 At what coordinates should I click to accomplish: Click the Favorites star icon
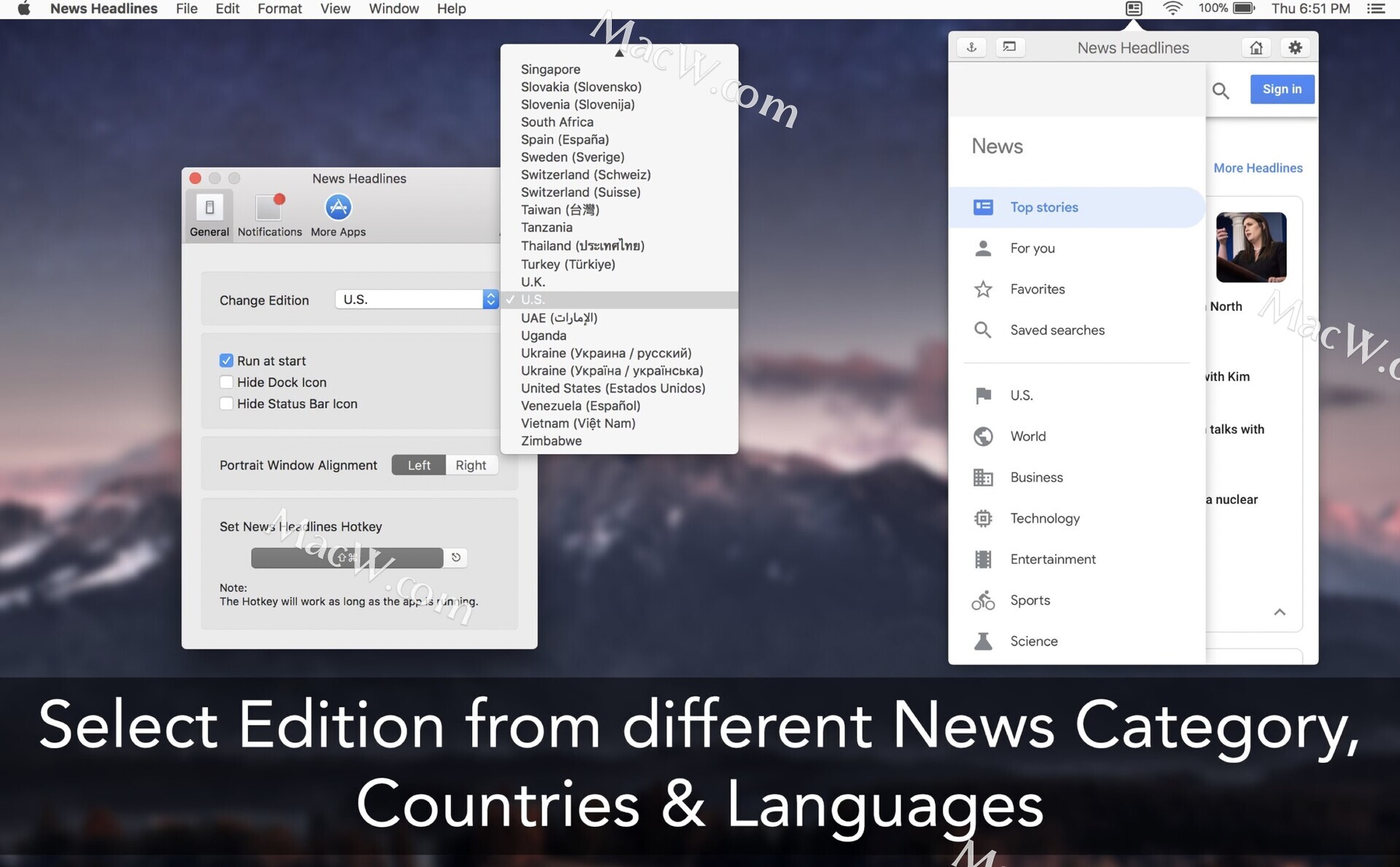coord(983,289)
